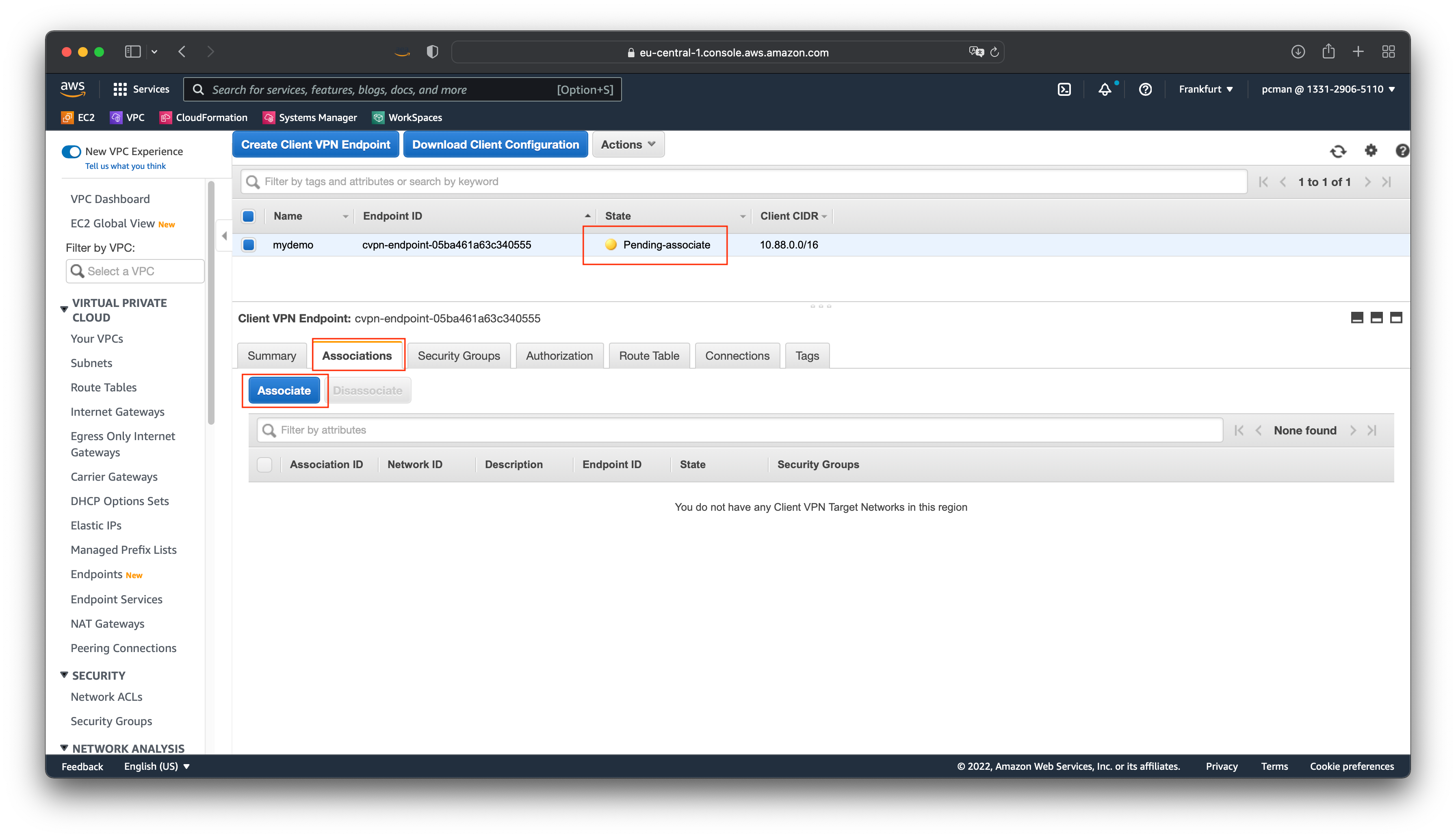Click Download Client Configuration button
This screenshot has width=1456, height=838.
tap(495, 145)
